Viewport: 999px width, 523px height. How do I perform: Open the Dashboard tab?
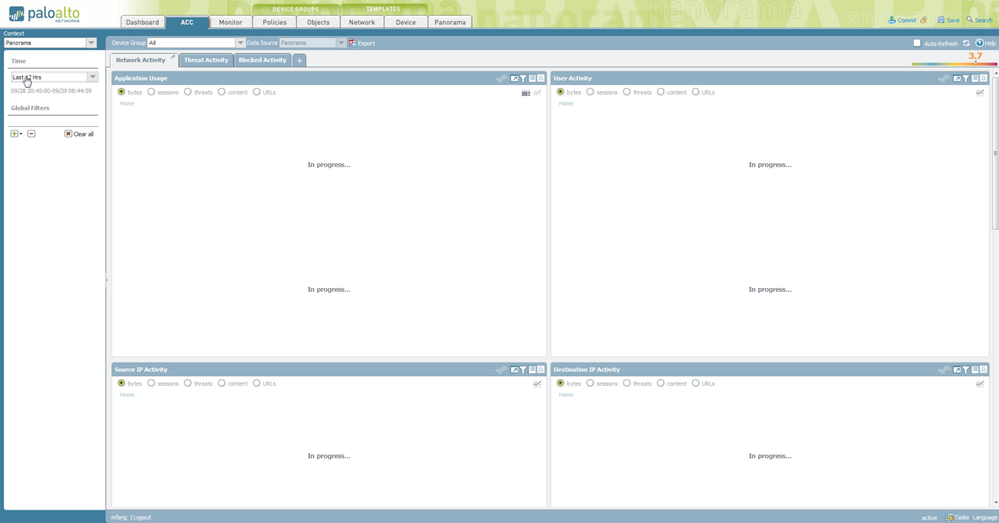tap(142, 22)
